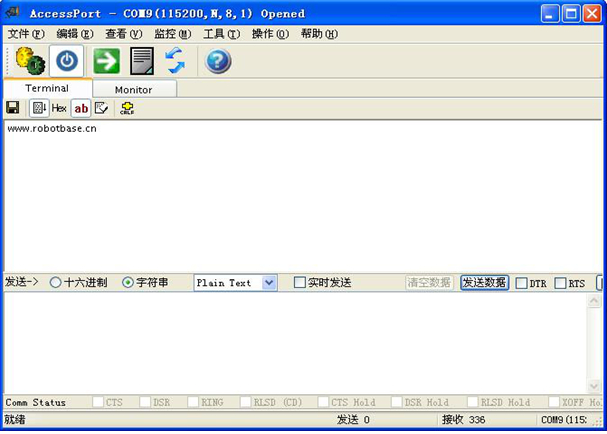The image size is (607, 434).
Task: Open help via the blue question mark icon
Action: 218,61
